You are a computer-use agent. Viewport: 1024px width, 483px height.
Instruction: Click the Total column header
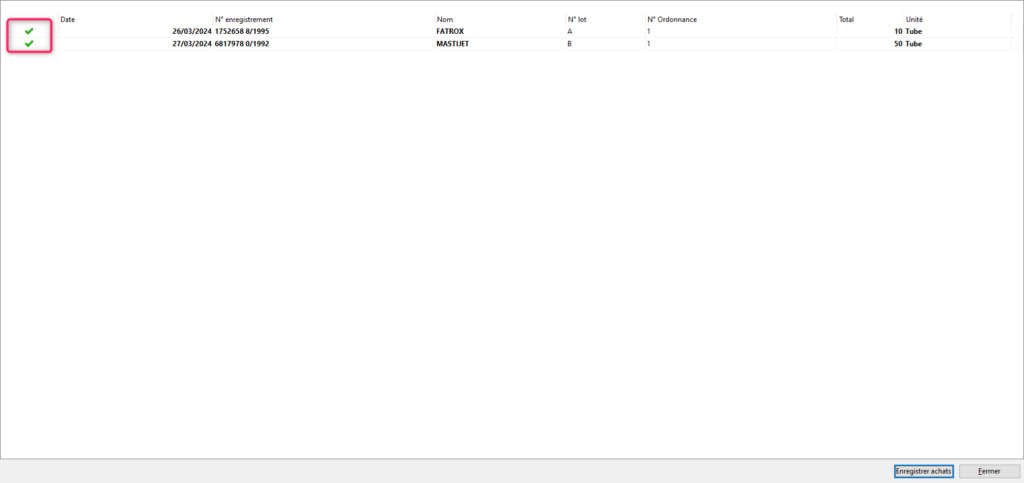click(847, 19)
